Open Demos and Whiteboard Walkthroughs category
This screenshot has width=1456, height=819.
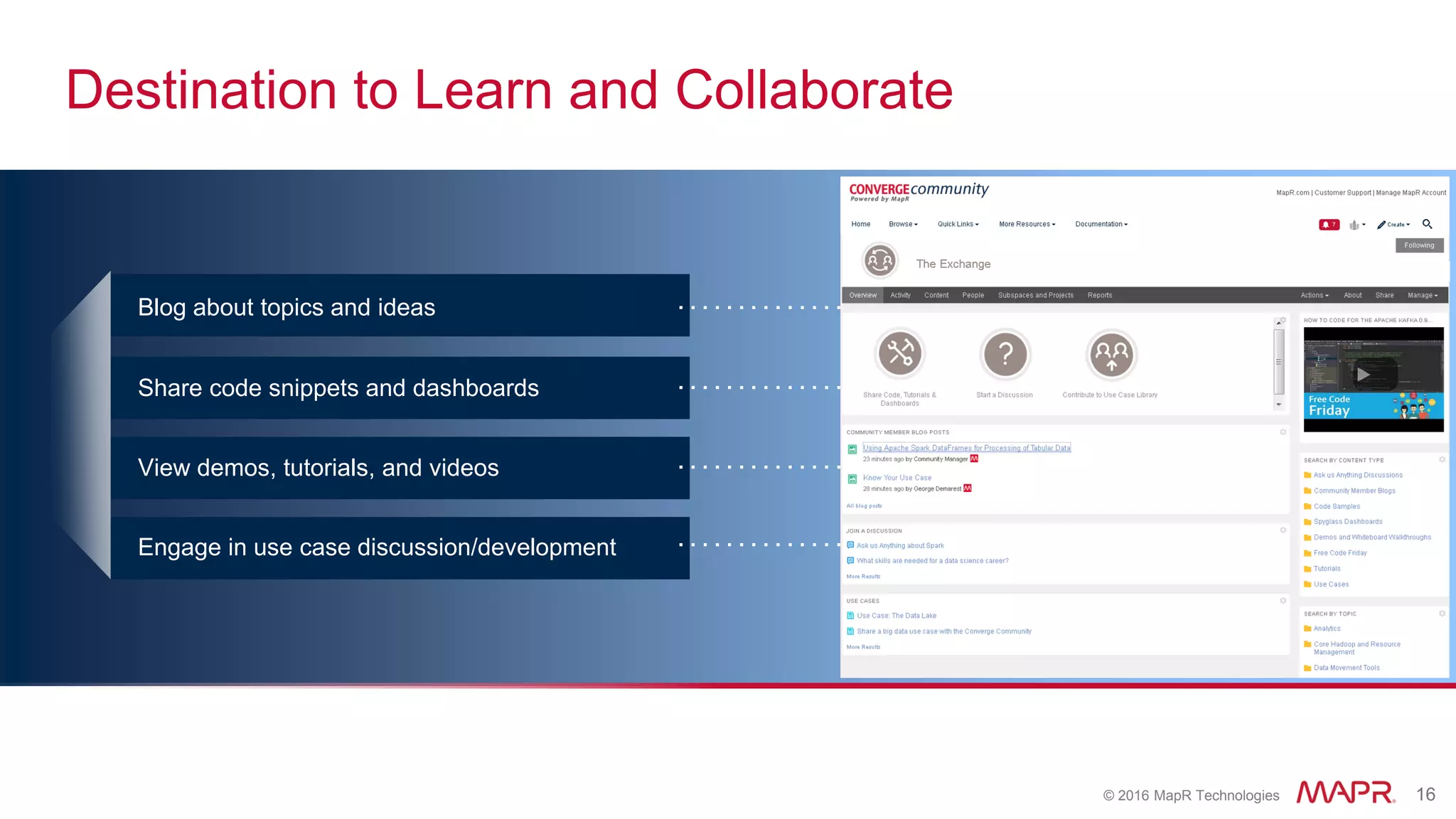point(1372,537)
